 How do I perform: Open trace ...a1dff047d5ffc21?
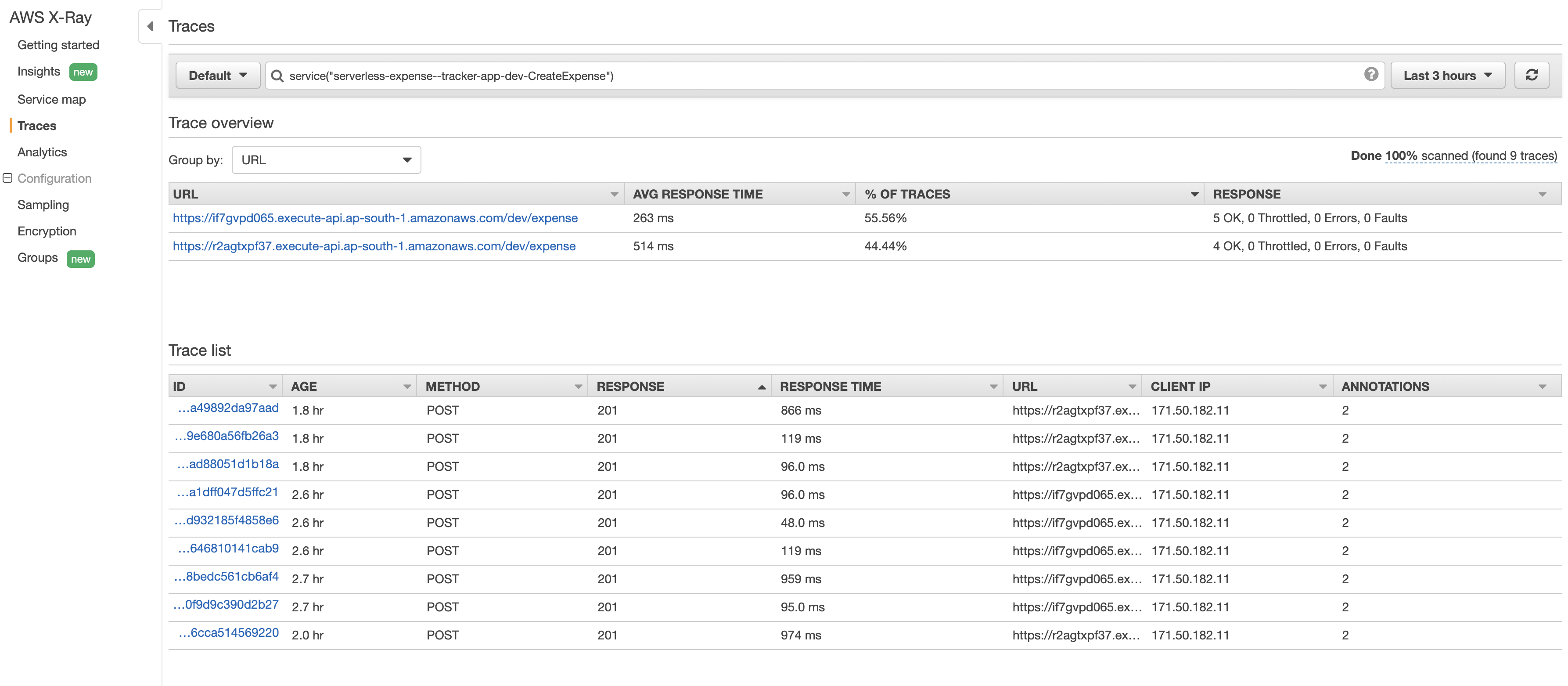click(228, 491)
